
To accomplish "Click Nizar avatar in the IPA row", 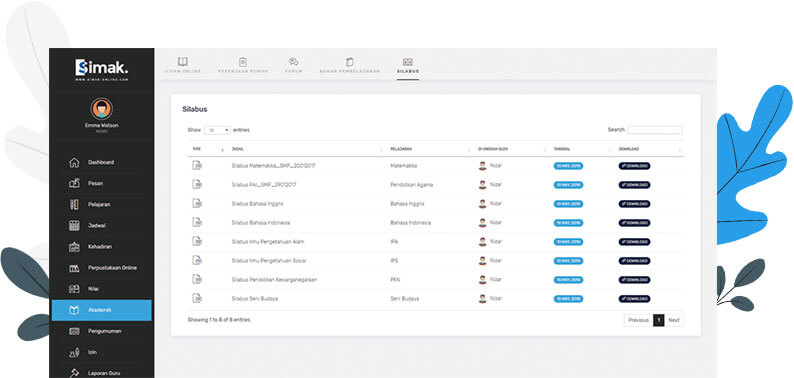I will coord(483,242).
